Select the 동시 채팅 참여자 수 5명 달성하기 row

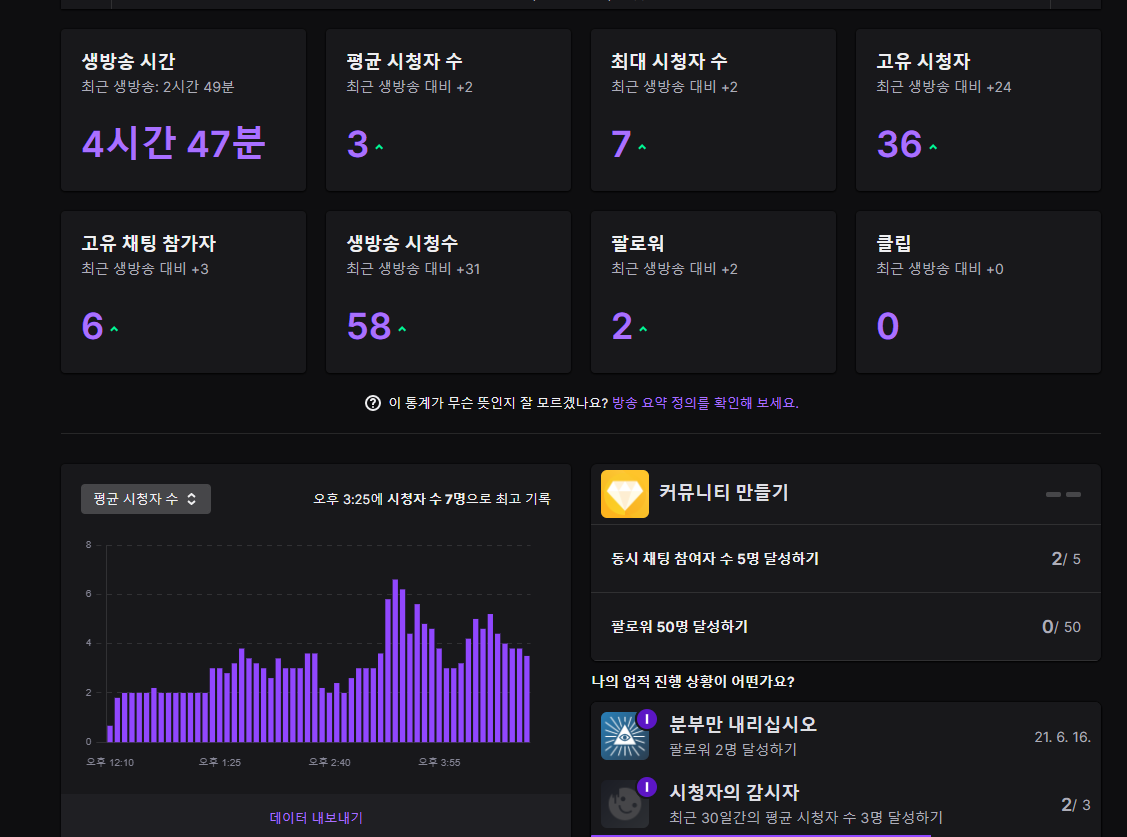click(x=845, y=559)
